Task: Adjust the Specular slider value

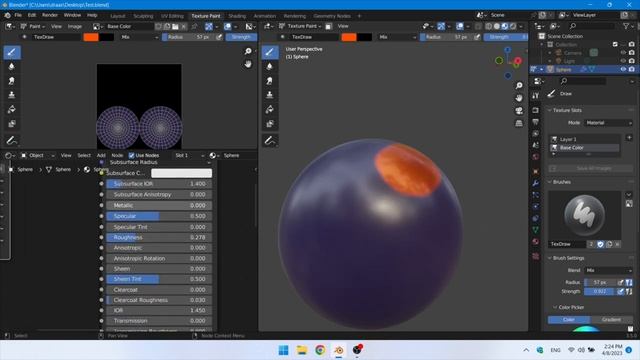Action: pos(159,216)
